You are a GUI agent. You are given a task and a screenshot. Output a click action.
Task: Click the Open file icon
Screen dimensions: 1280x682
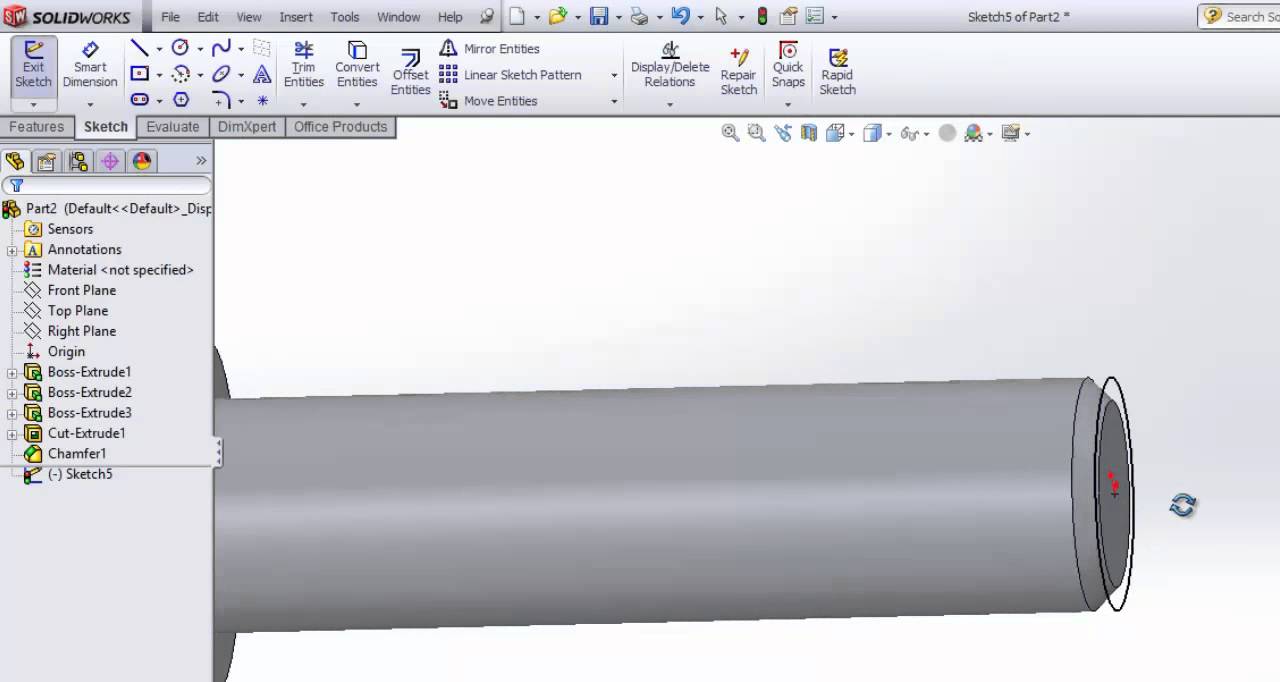[557, 16]
